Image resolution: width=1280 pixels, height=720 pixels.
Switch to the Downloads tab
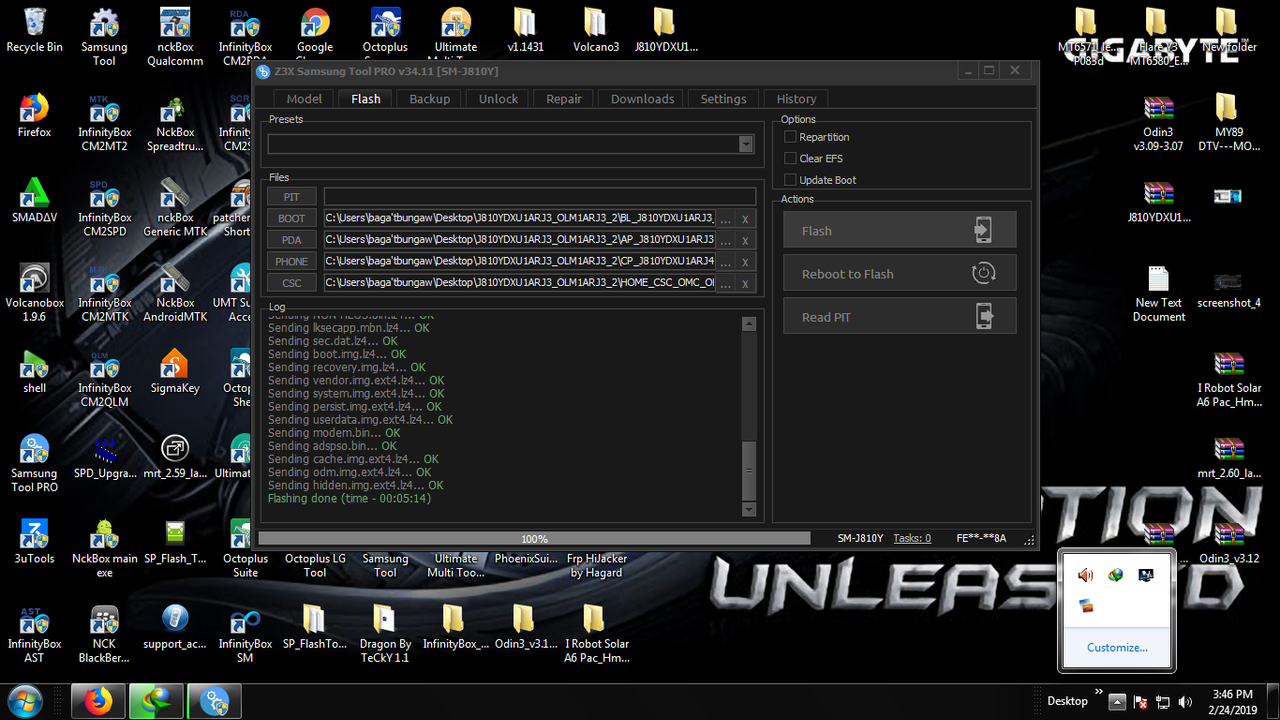642,99
